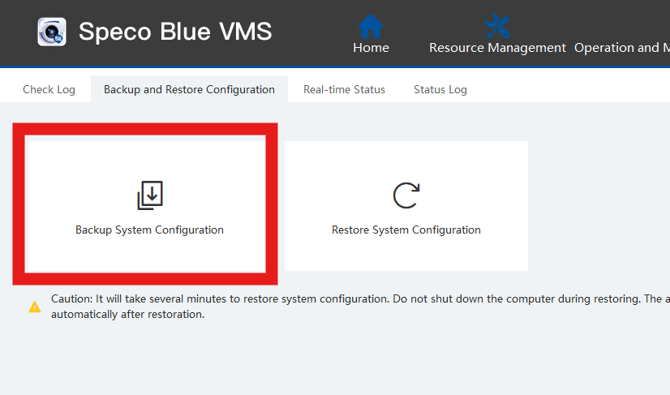Open the Resource Management menu label
The height and width of the screenshot is (395, 670).
[497, 48]
